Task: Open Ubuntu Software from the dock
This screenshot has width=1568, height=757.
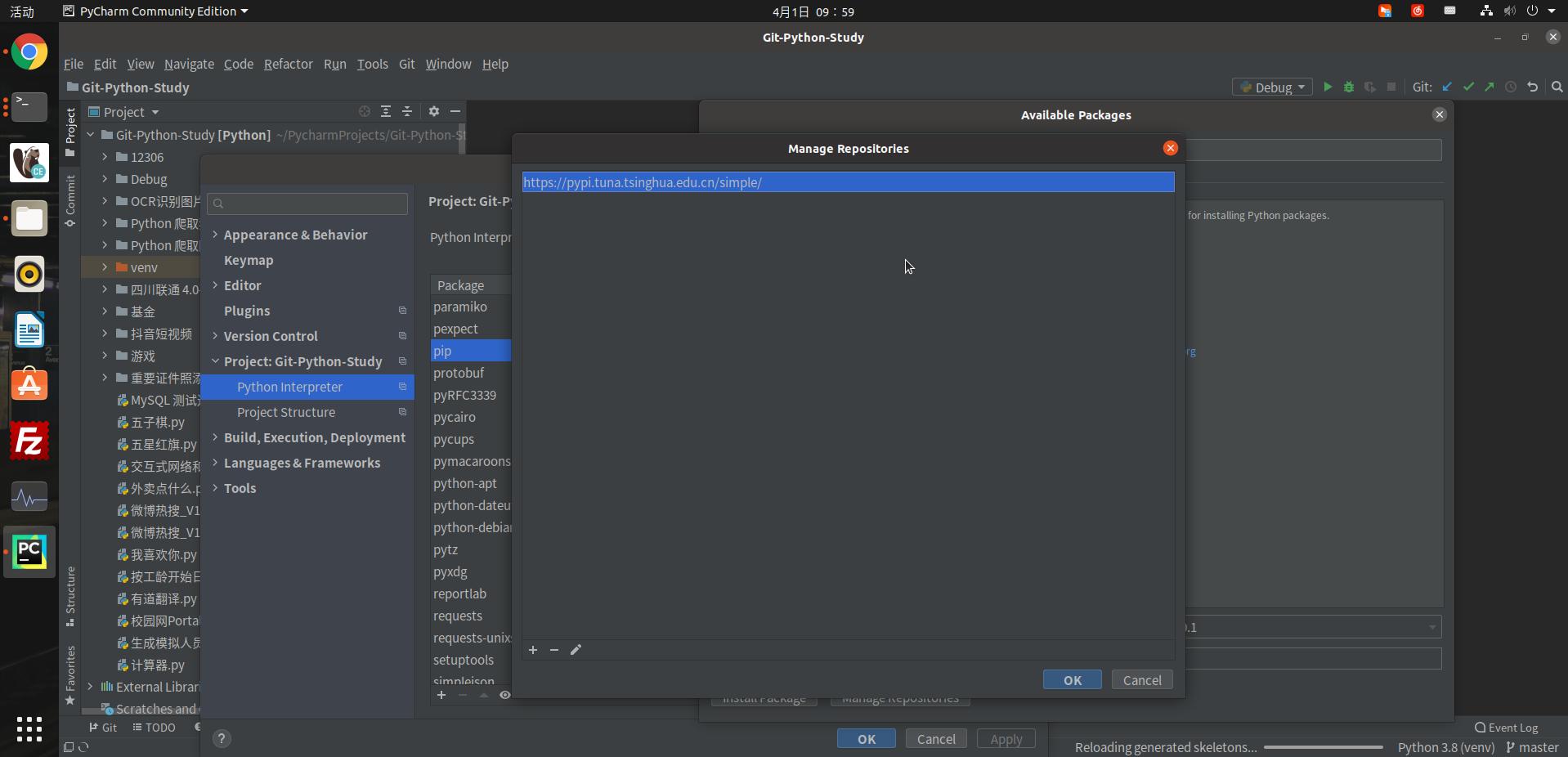Action: tap(29, 385)
